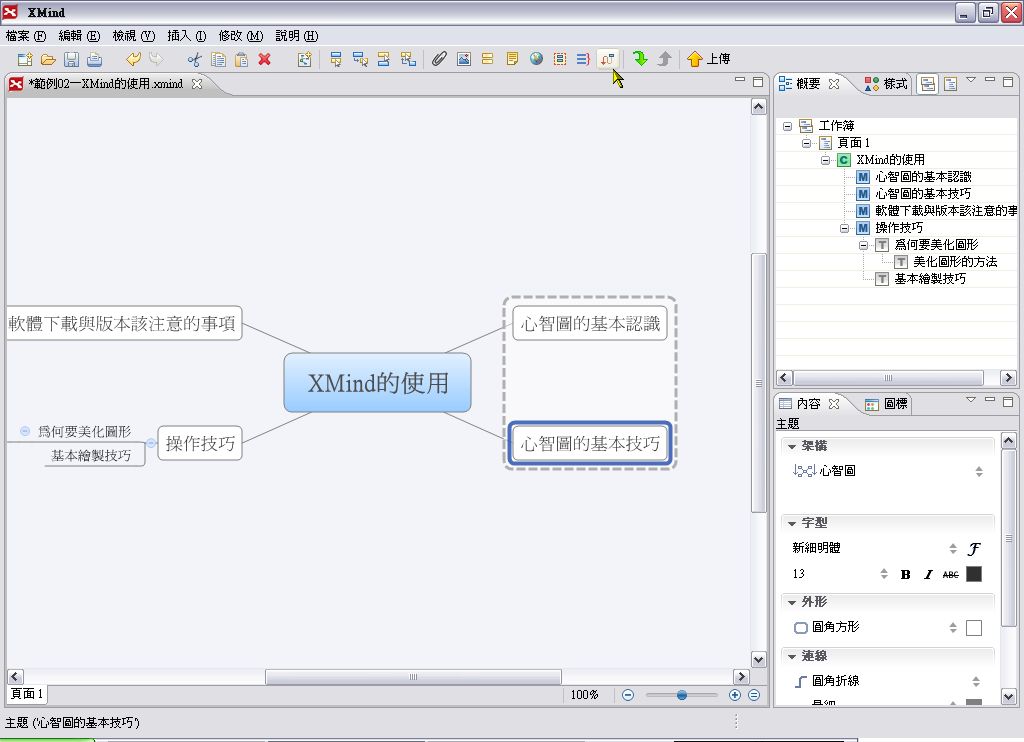Undo the last action with the yellow arrow
The image size is (1024, 742).
(x=133, y=59)
